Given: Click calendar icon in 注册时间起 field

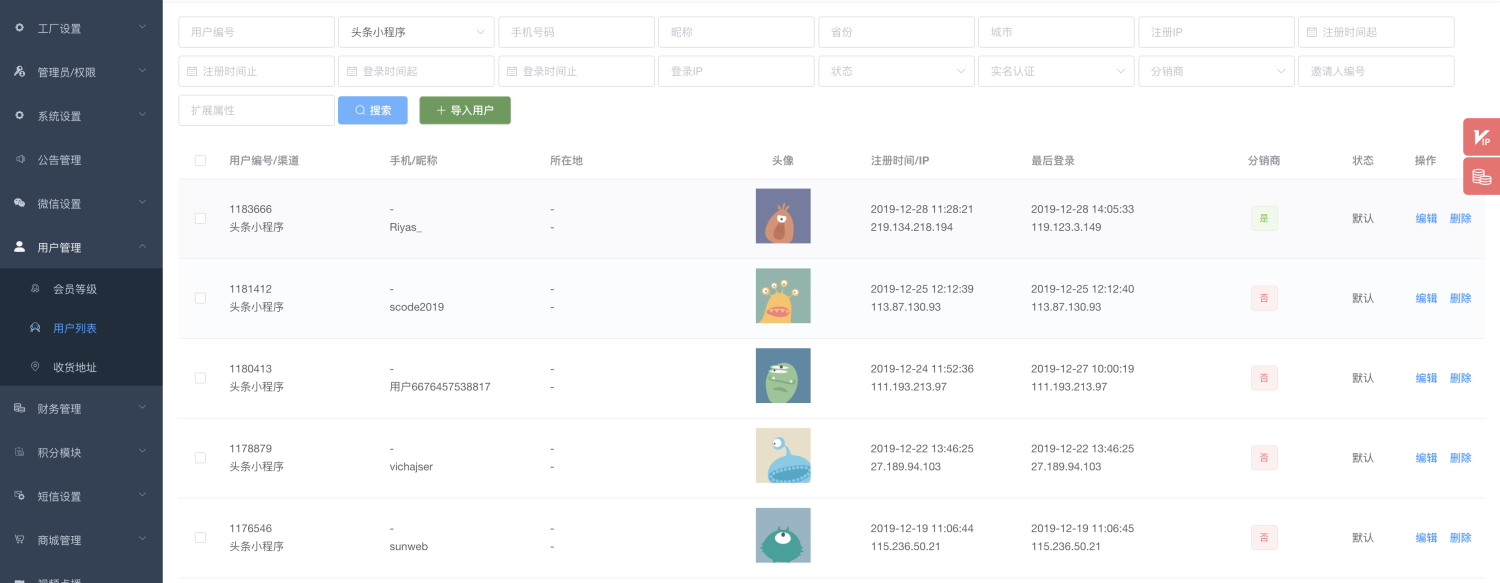Looking at the screenshot, I should click(1312, 32).
